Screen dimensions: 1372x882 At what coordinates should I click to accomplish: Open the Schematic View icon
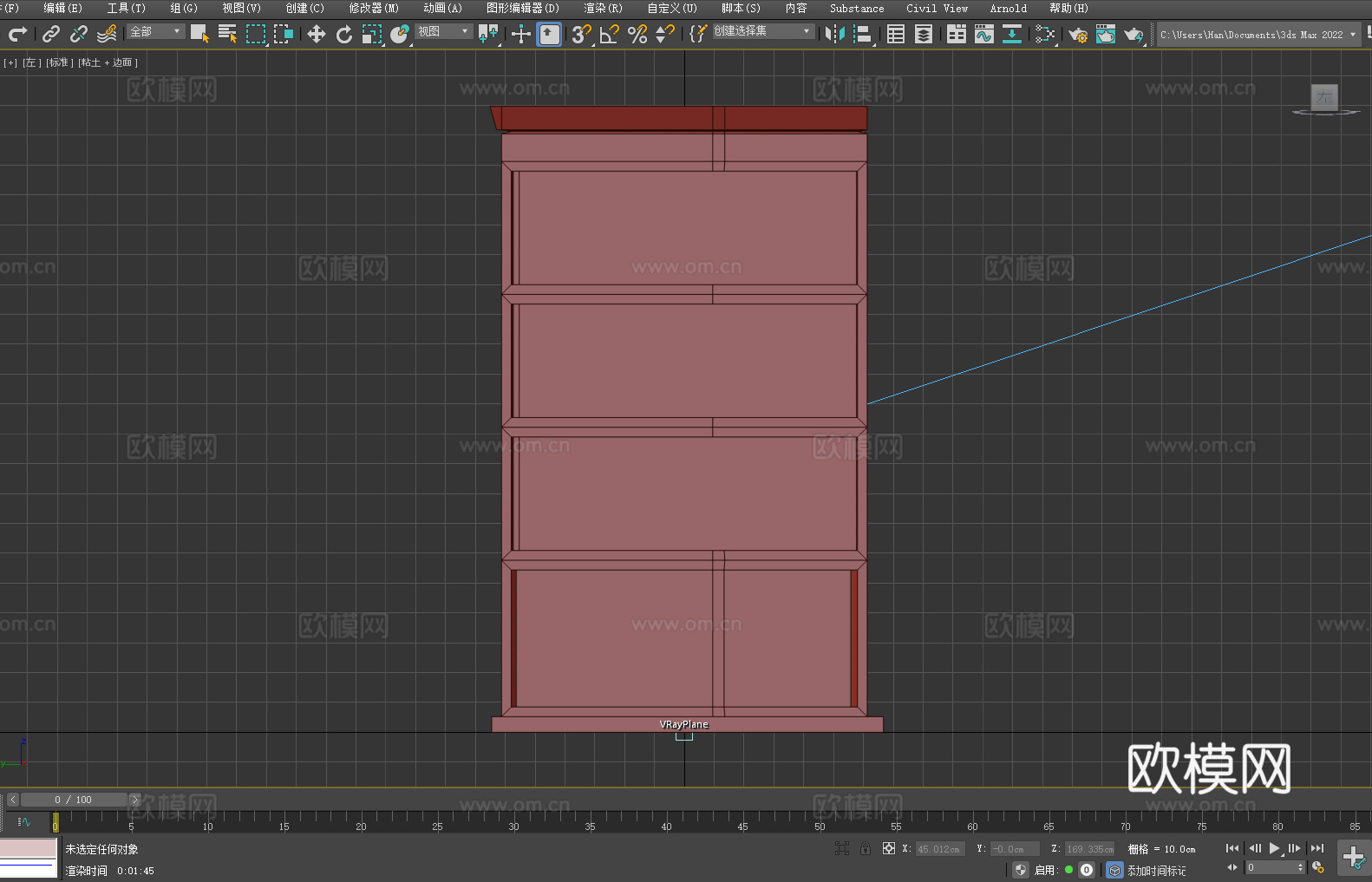point(1012,34)
